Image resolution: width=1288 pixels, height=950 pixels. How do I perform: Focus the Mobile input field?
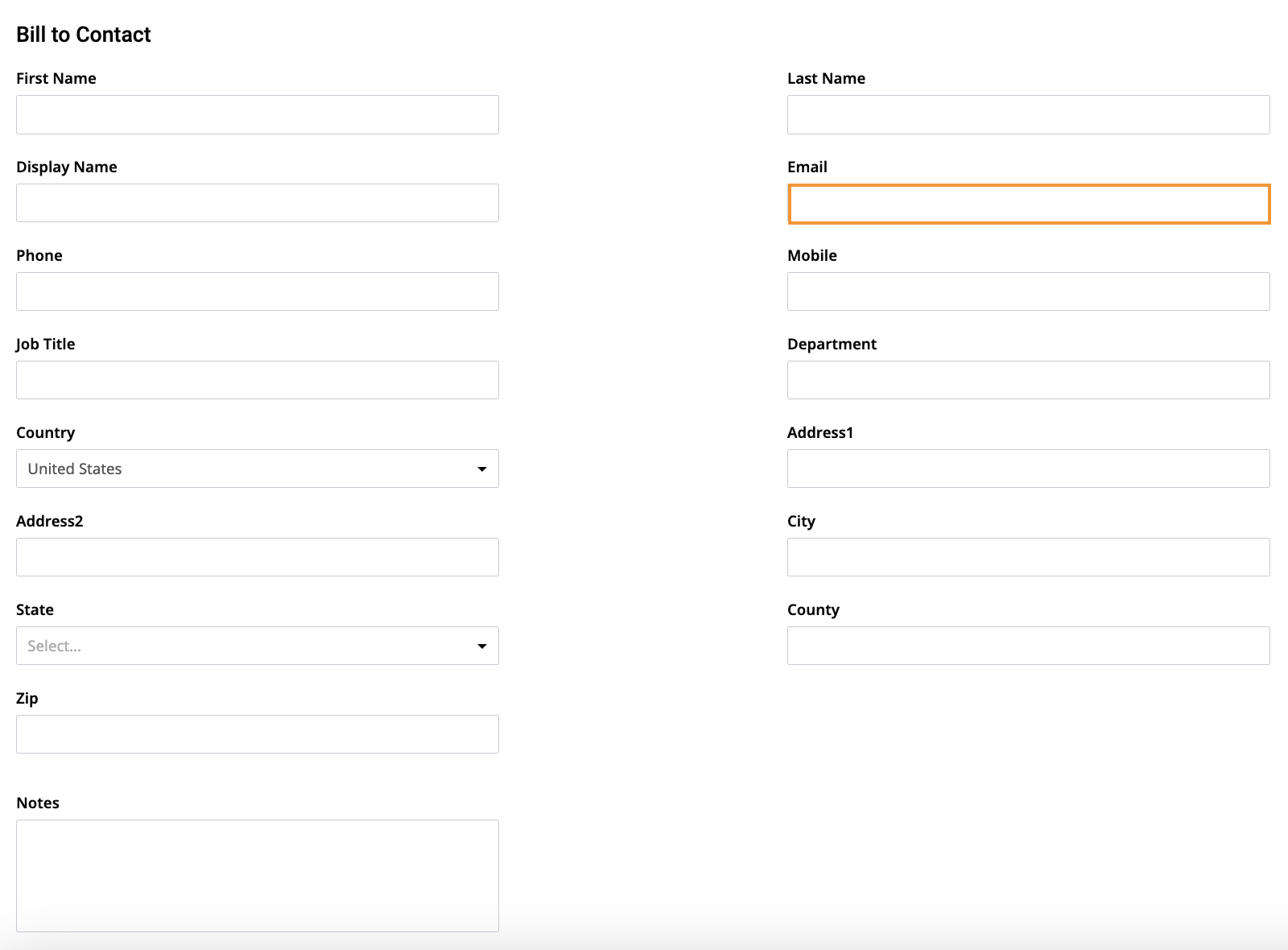tap(1029, 291)
